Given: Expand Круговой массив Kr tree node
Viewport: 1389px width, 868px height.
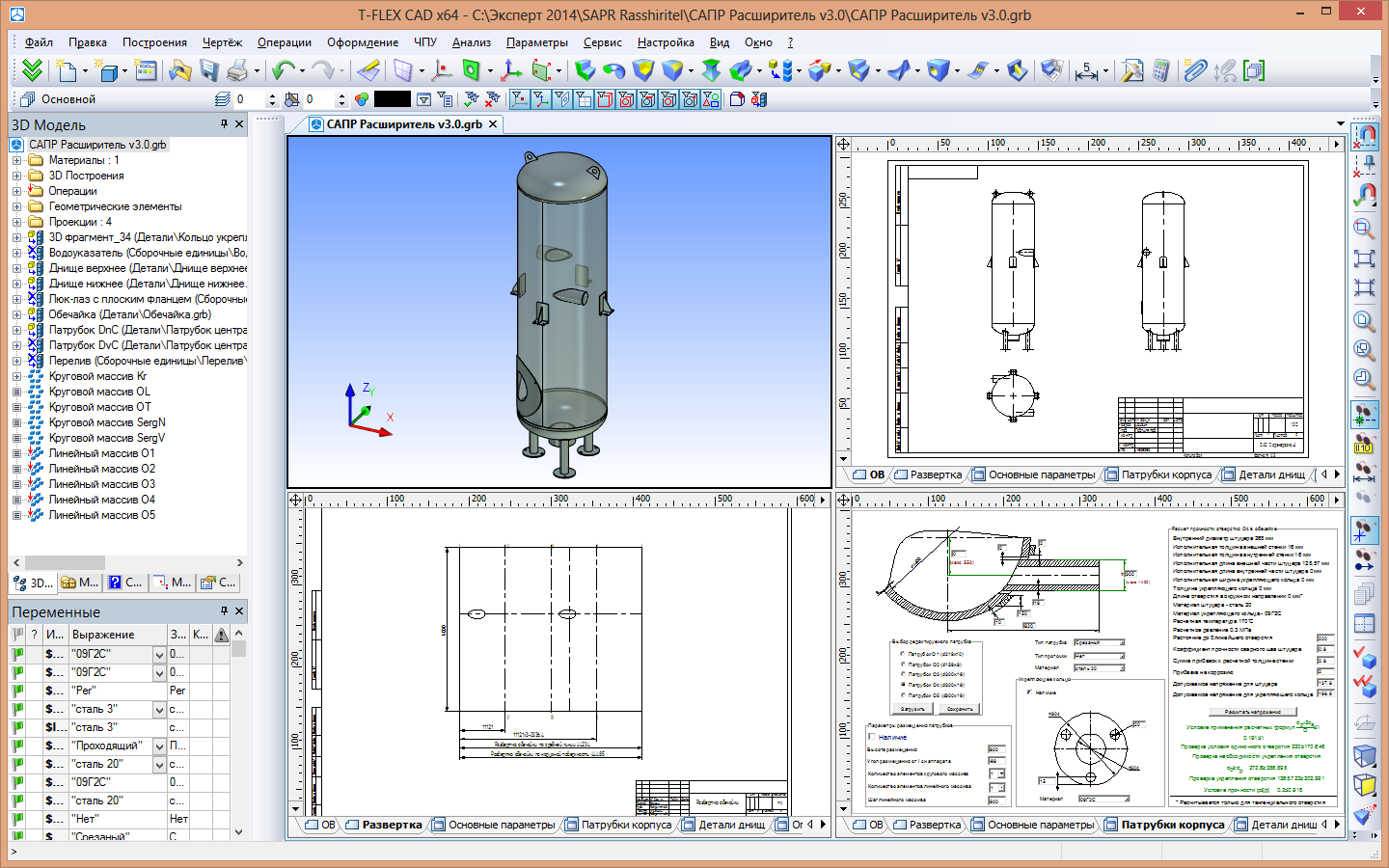Looking at the screenshot, I should (16, 376).
